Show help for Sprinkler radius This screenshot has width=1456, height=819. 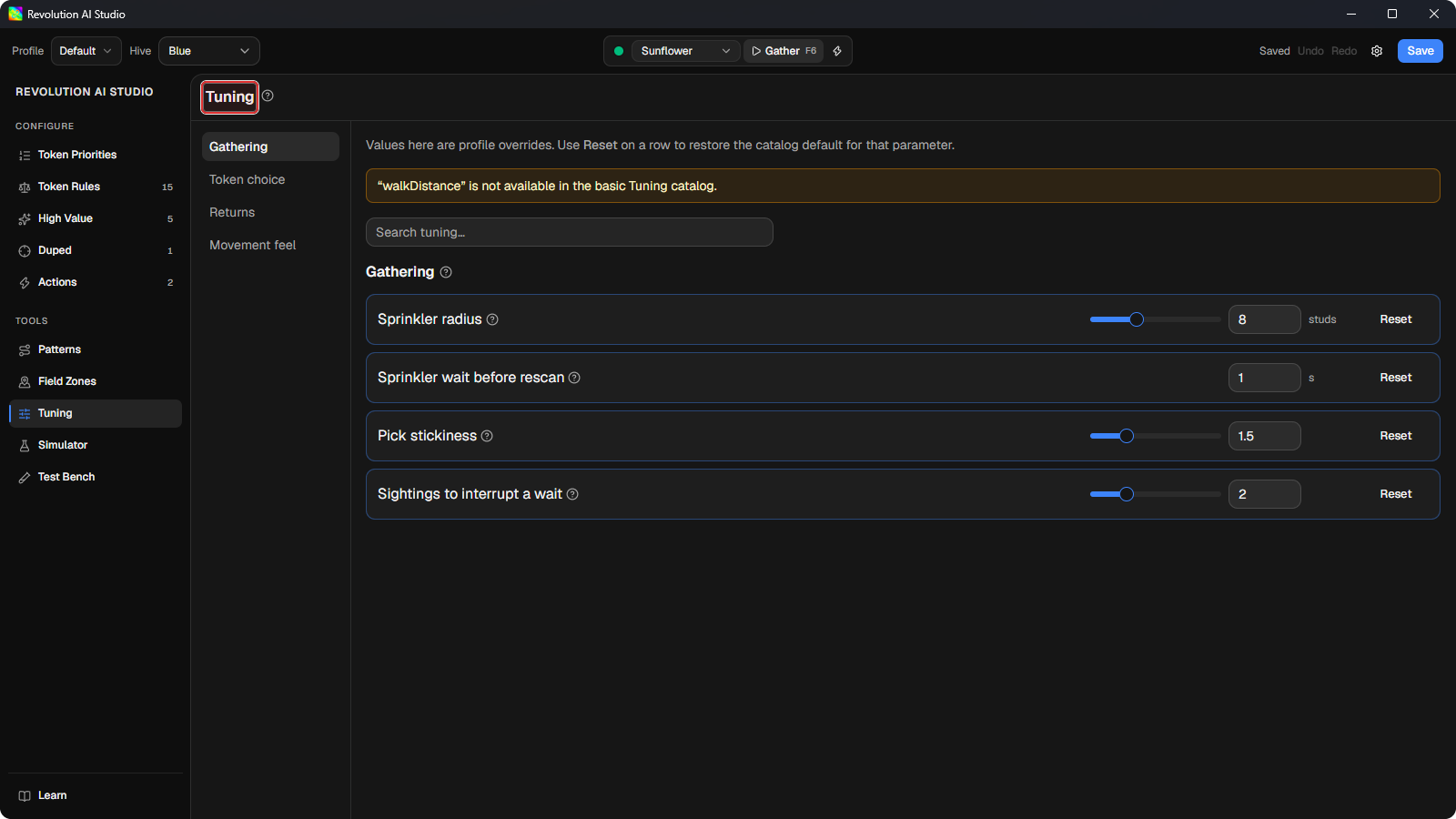tap(492, 319)
